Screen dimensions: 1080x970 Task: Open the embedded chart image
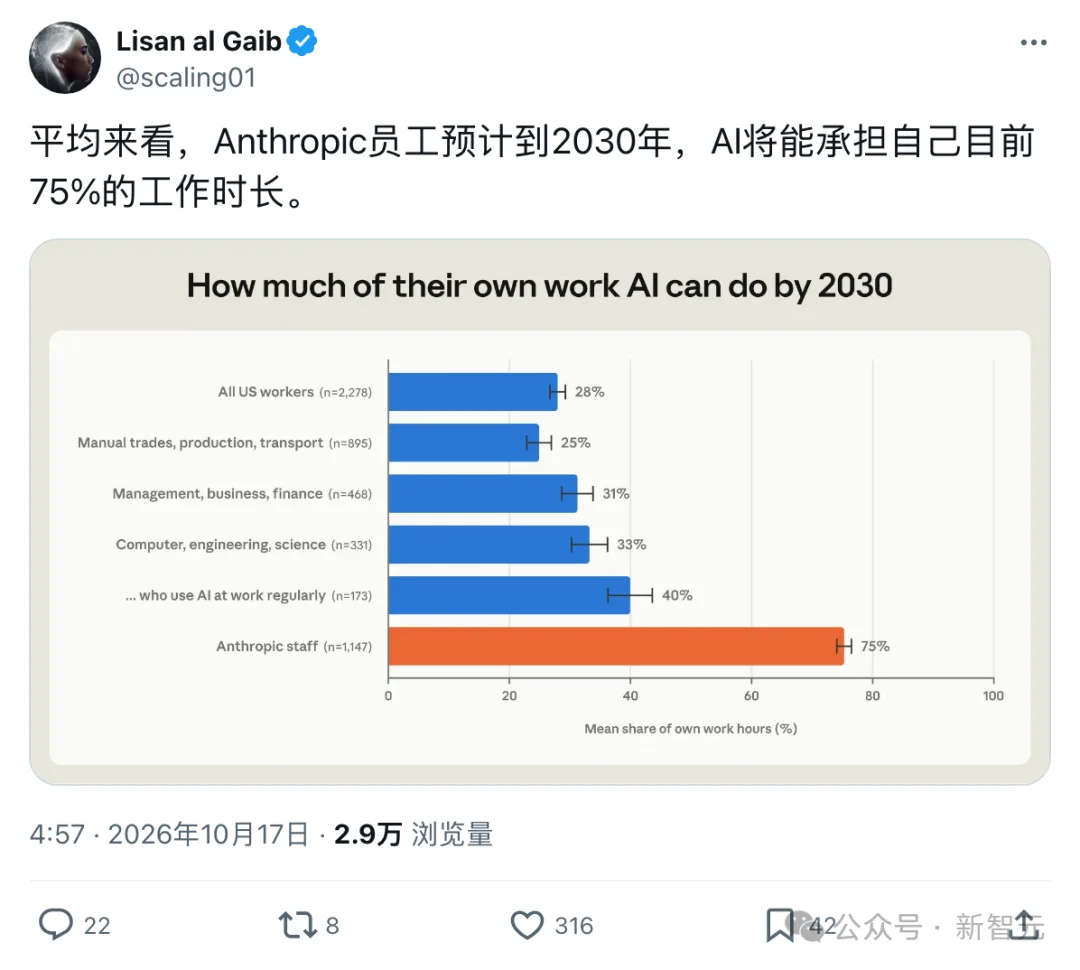click(540, 512)
